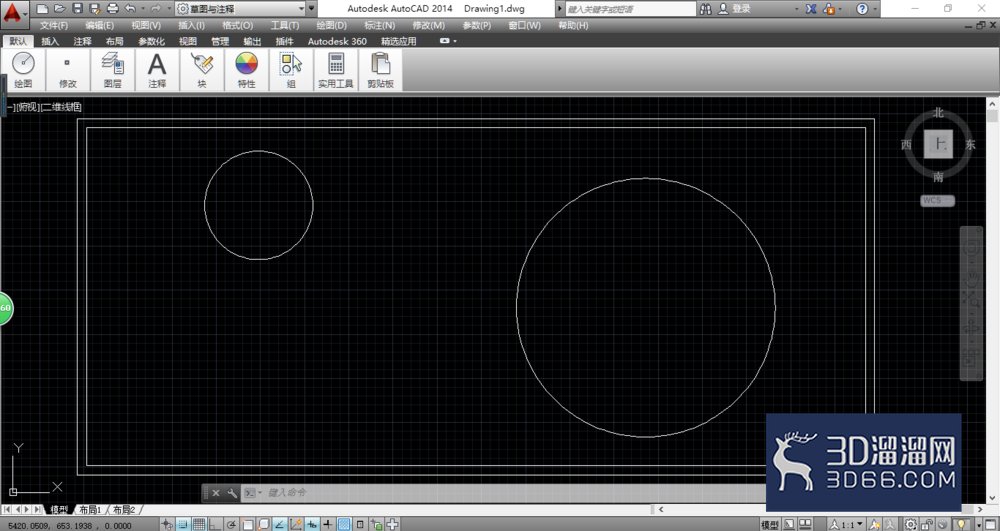
Task: Click the Quick View Layouts icon
Action: point(789,524)
